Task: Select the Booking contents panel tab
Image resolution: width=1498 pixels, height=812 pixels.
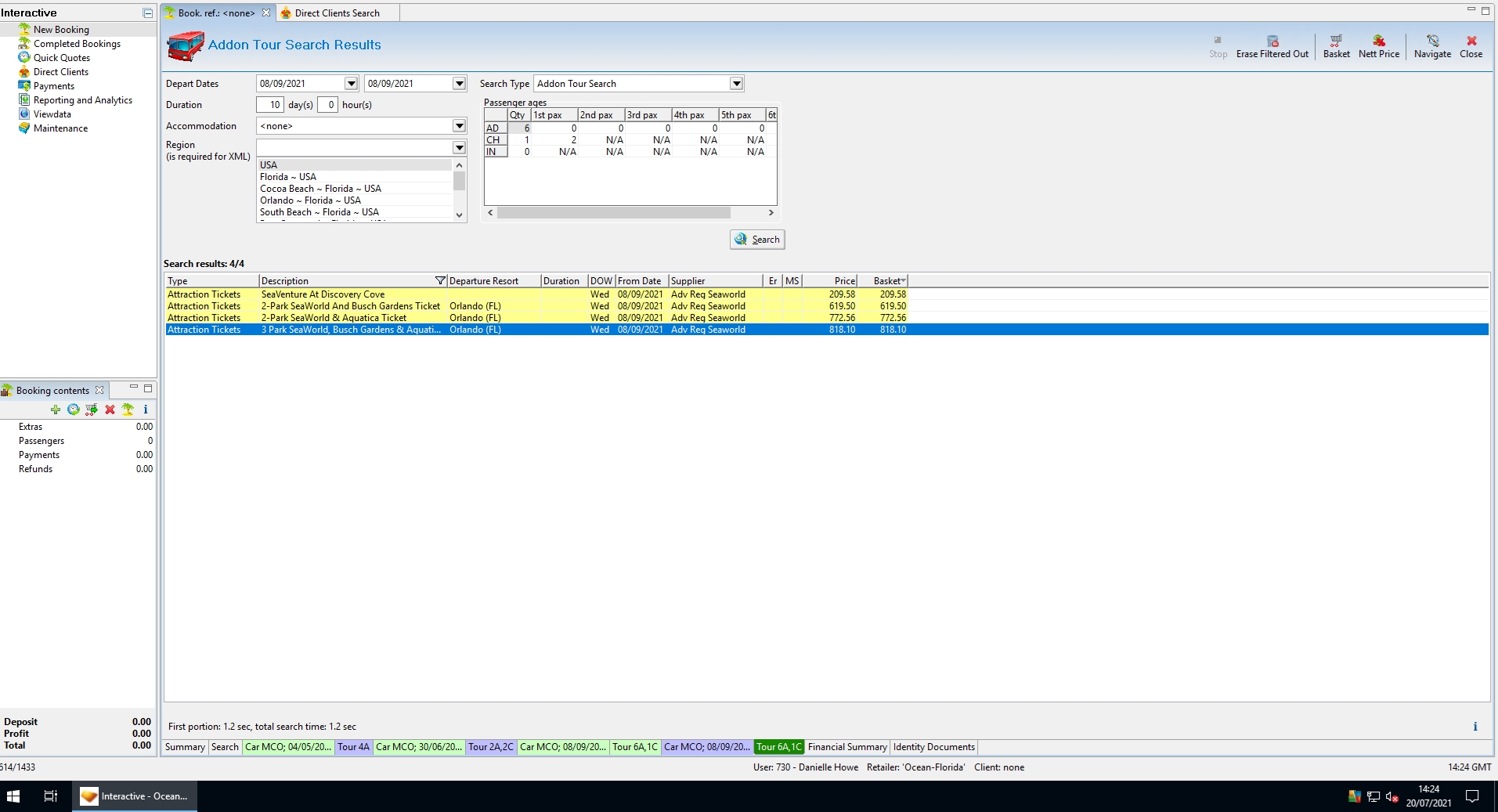Action: 52,391
